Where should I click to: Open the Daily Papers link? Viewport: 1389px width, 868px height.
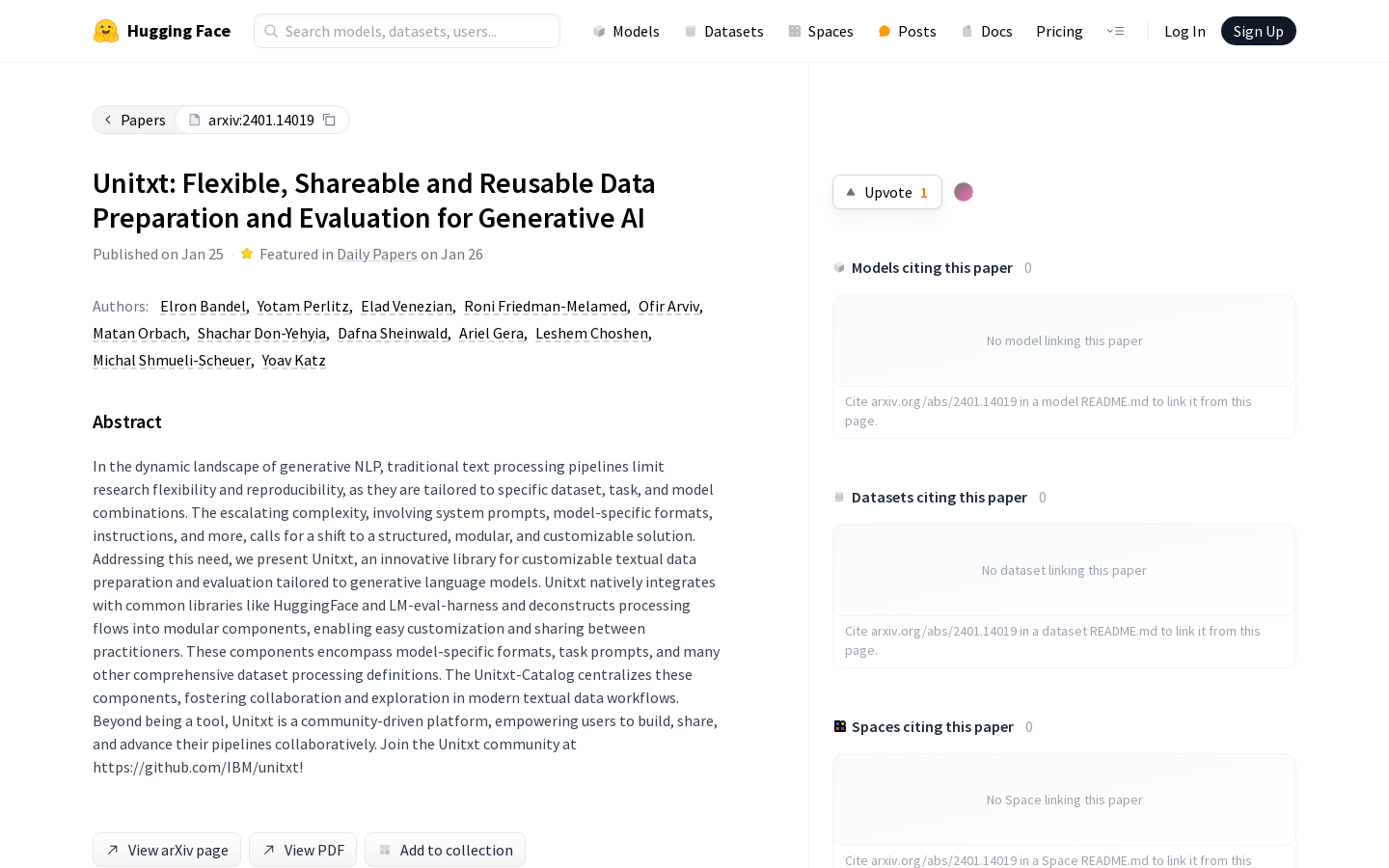pyautogui.click(x=377, y=254)
